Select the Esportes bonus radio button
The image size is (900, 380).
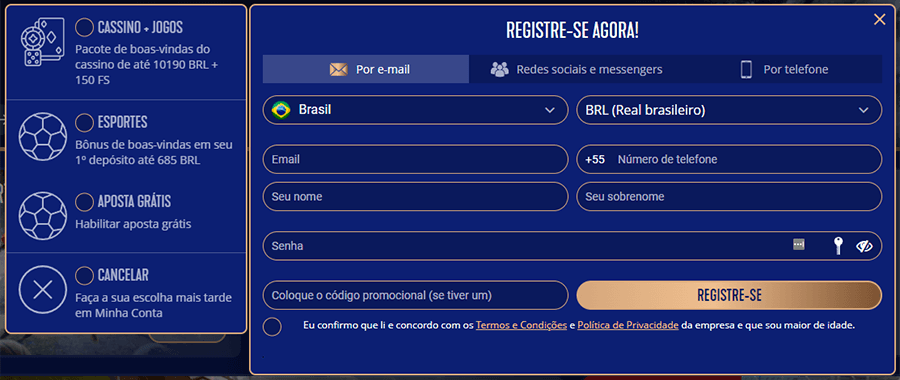pyautogui.click(x=85, y=122)
